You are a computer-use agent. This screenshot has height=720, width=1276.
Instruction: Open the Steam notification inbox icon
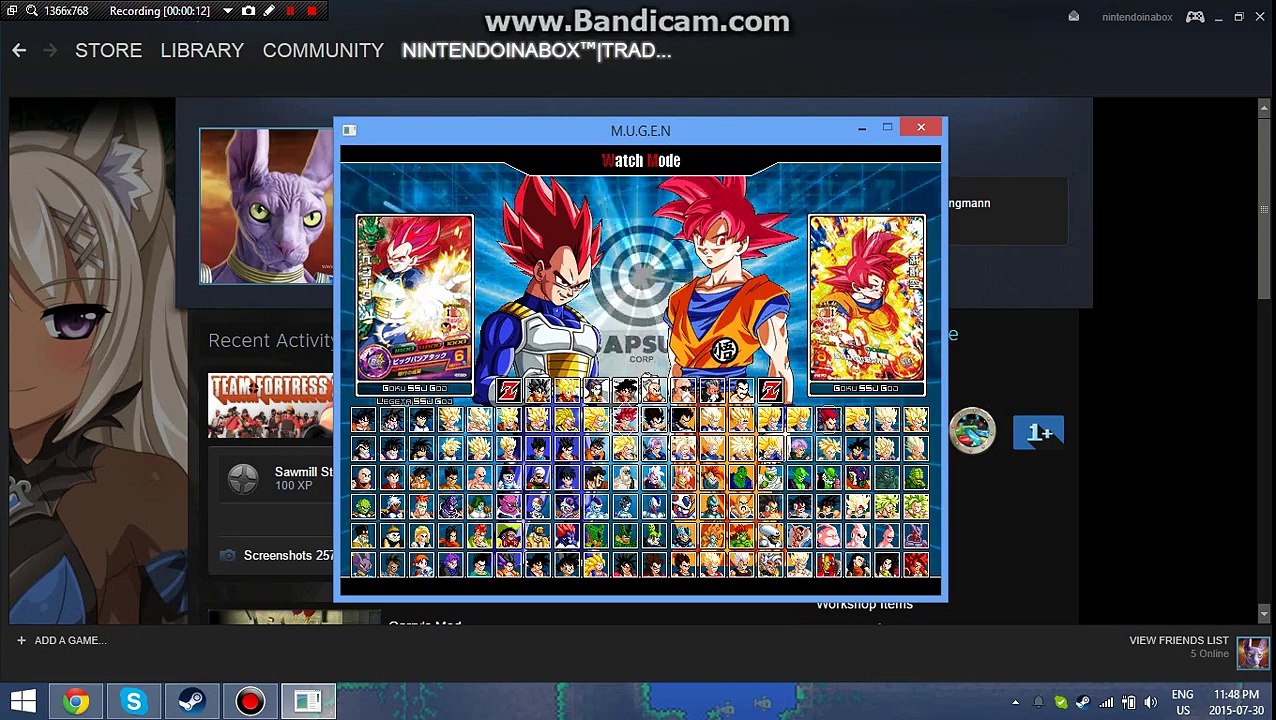point(1074,17)
